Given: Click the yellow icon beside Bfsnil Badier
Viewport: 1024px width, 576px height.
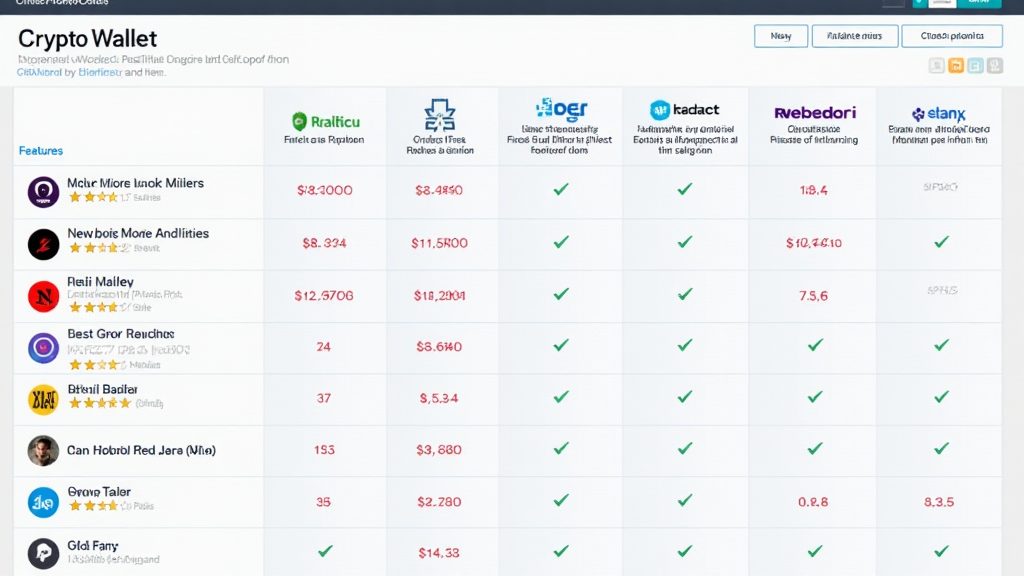Looking at the screenshot, I should 43,399.
